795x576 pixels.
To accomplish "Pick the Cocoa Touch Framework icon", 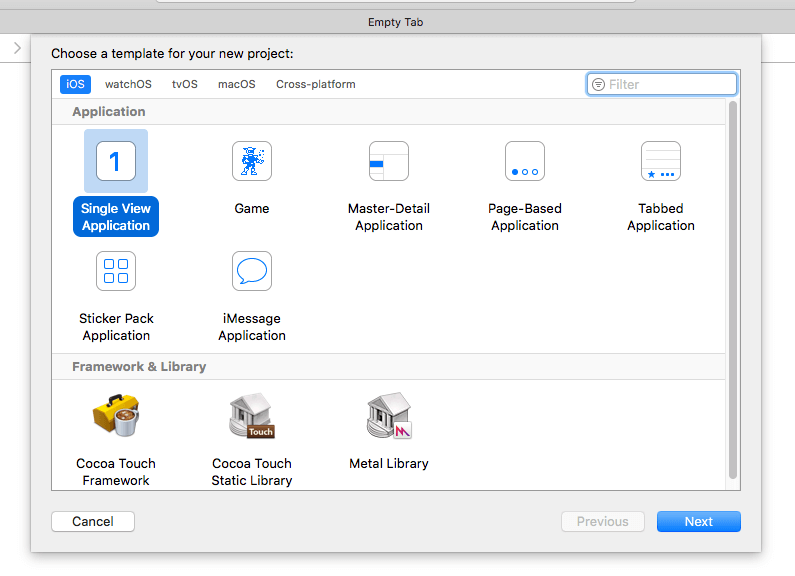I will tap(116, 417).
